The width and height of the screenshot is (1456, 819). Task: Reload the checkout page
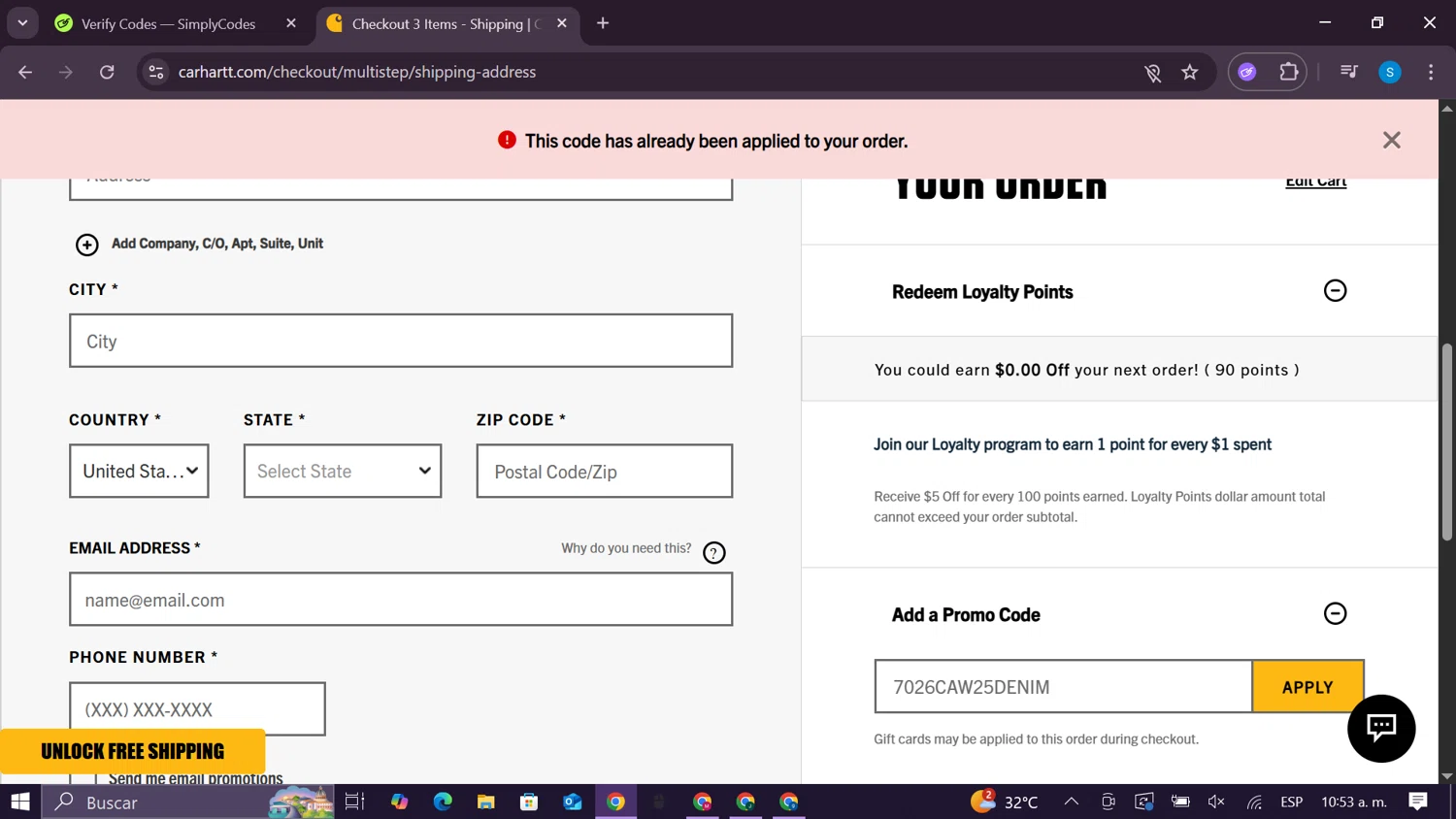coord(107,72)
